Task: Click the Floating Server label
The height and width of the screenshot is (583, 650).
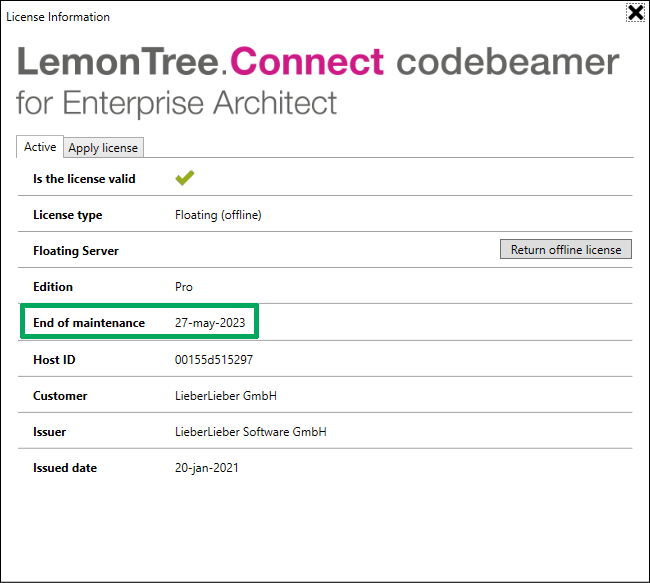Action: 76,251
